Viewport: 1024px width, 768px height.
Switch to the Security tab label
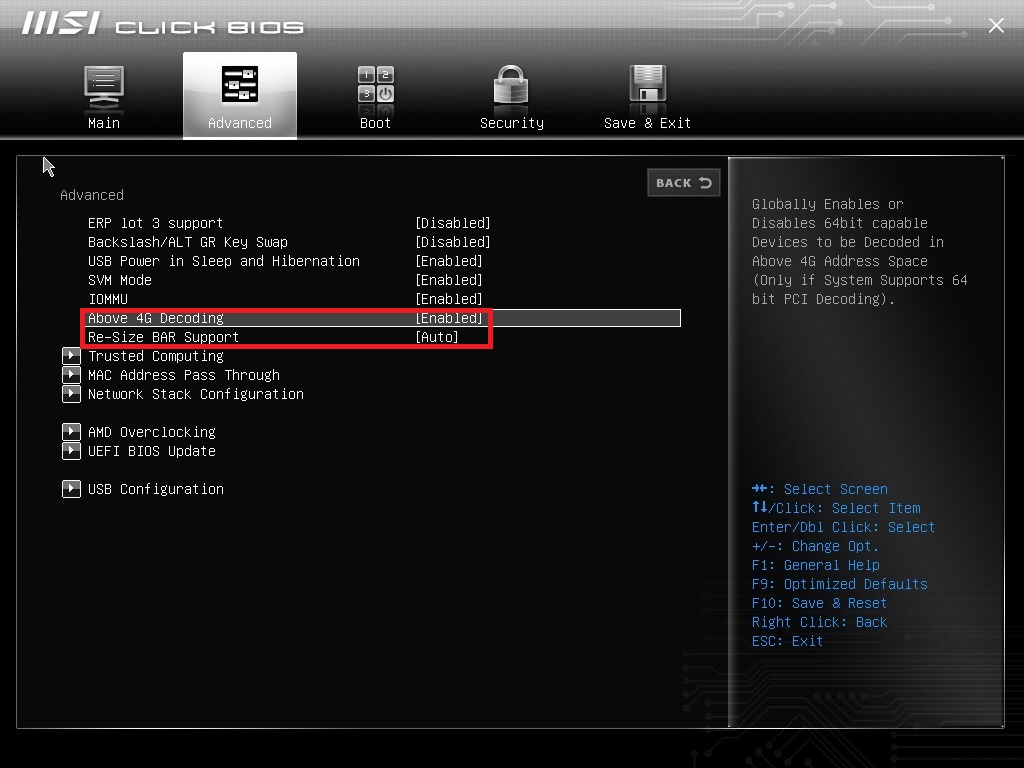(511, 123)
